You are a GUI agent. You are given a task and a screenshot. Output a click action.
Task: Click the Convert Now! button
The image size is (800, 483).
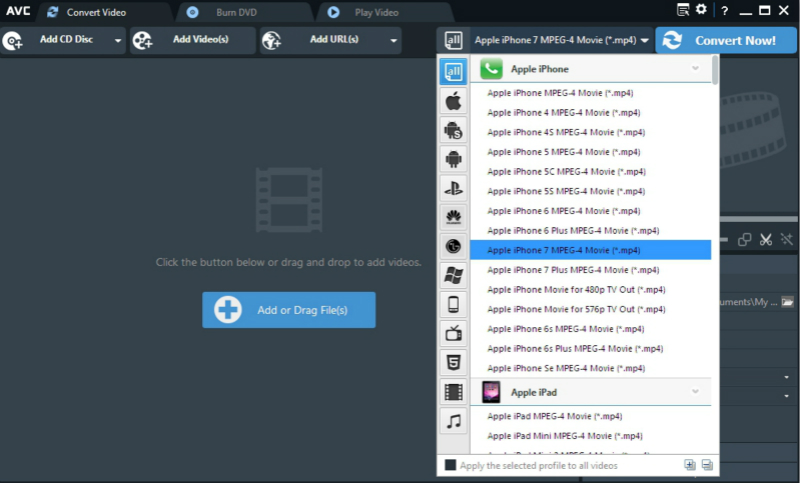(x=726, y=40)
